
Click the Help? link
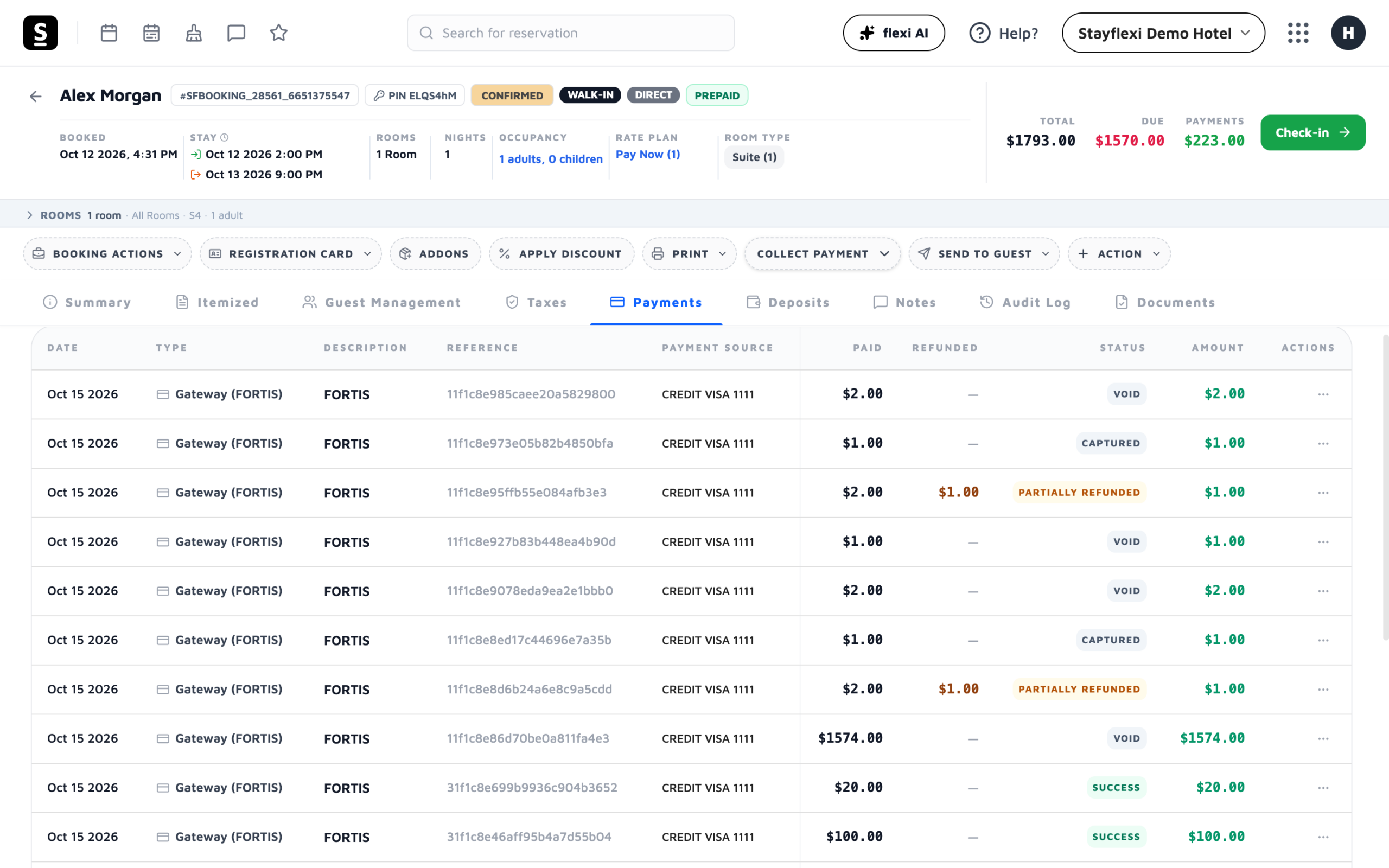(x=1003, y=33)
